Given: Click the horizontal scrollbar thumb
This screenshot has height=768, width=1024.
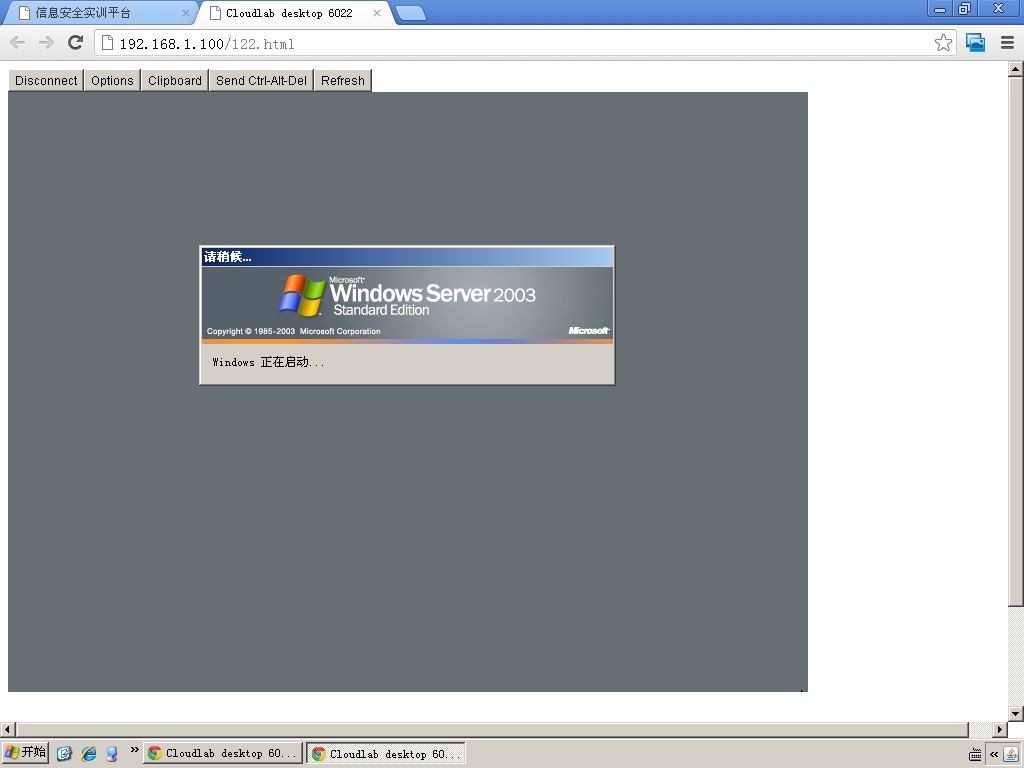Looking at the screenshot, I should coord(492,729).
